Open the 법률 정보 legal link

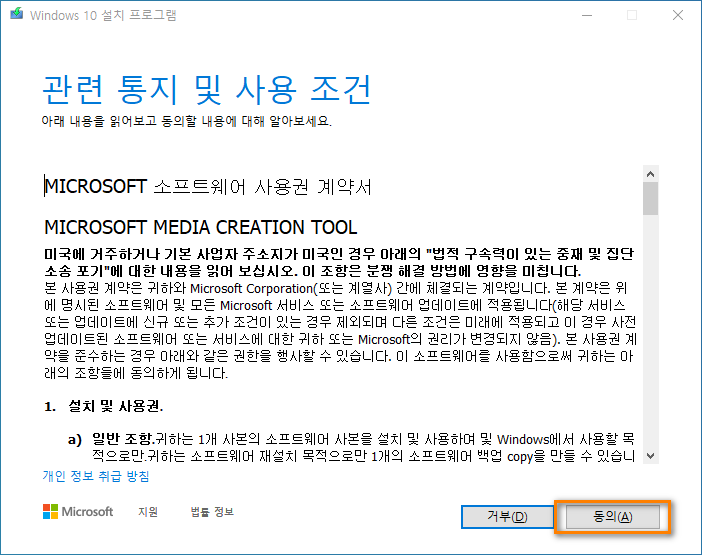(212, 512)
